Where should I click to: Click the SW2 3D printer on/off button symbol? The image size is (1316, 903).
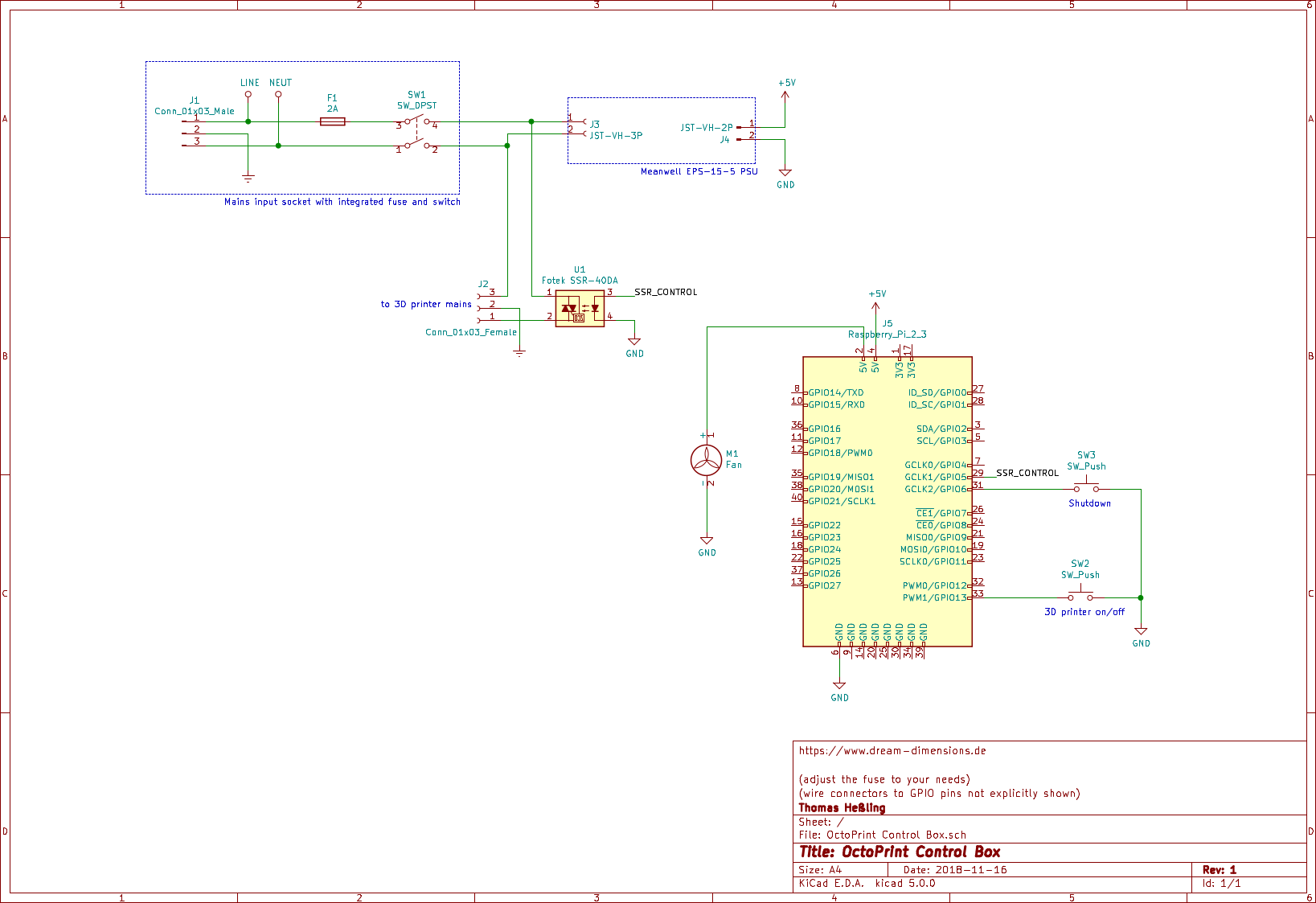pos(1080,595)
